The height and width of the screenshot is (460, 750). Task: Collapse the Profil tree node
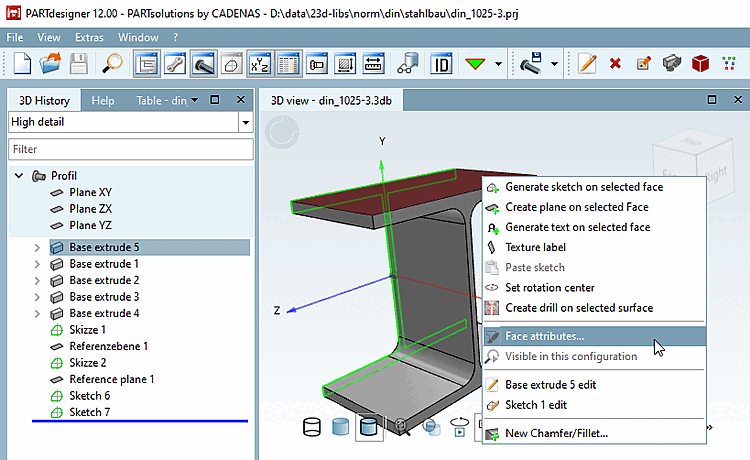20,176
